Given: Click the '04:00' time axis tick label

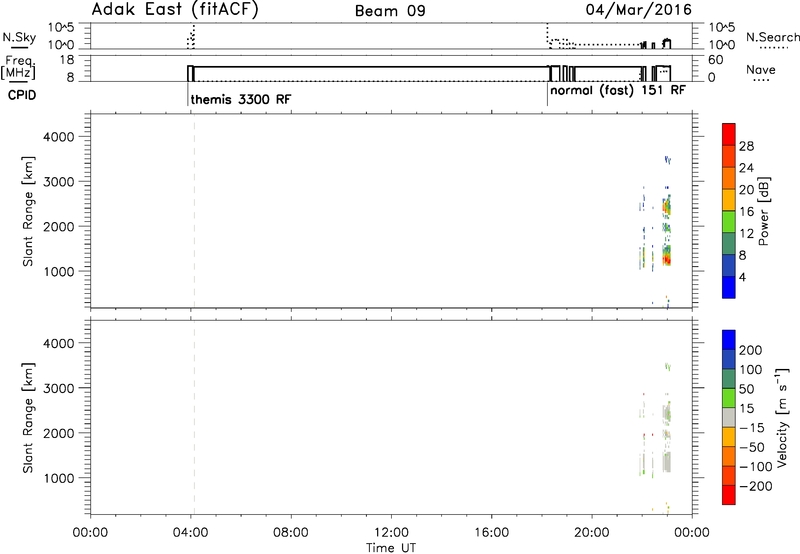Looking at the screenshot, I should [x=190, y=533].
